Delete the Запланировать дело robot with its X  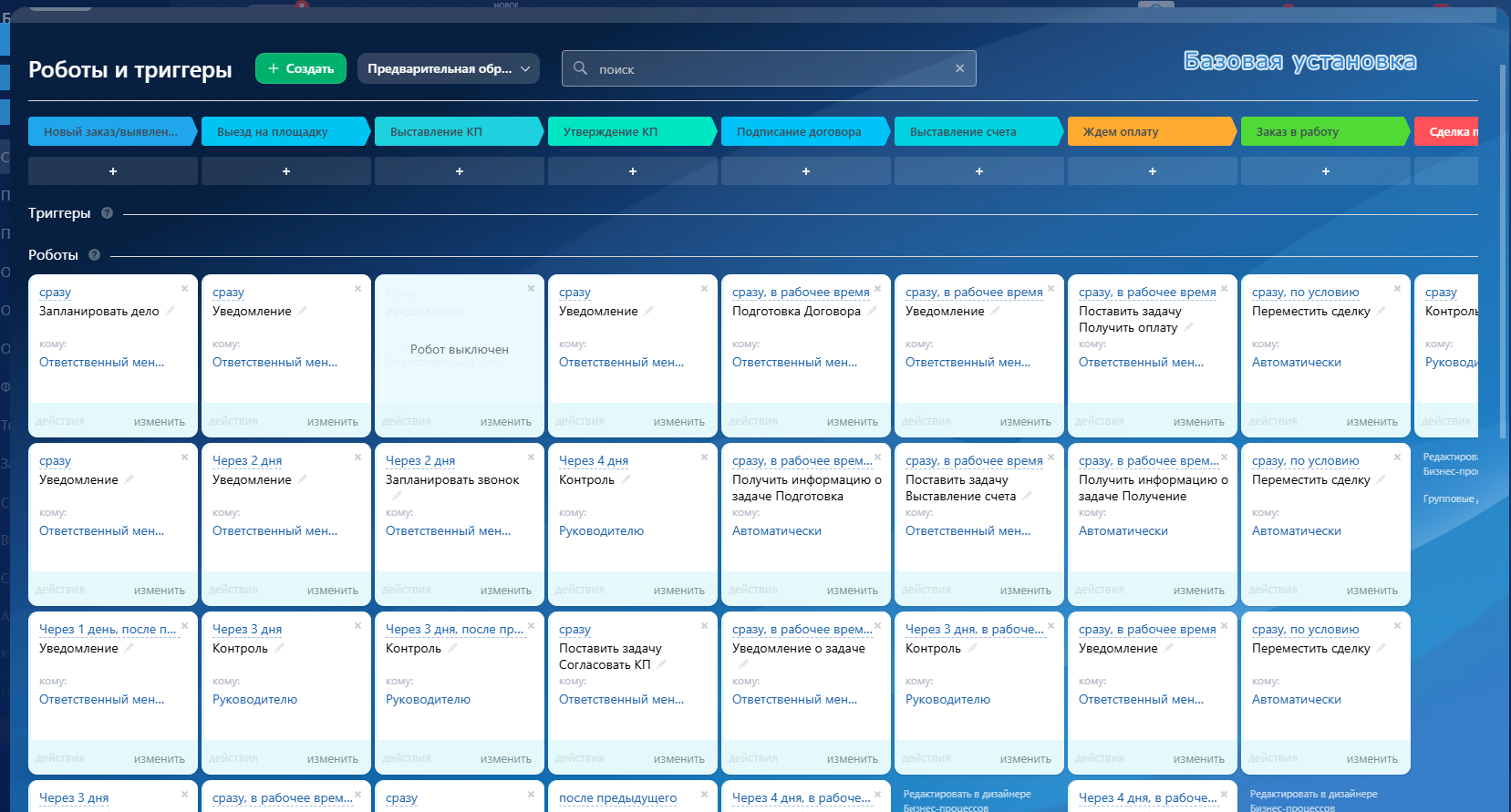click(184, 289)
